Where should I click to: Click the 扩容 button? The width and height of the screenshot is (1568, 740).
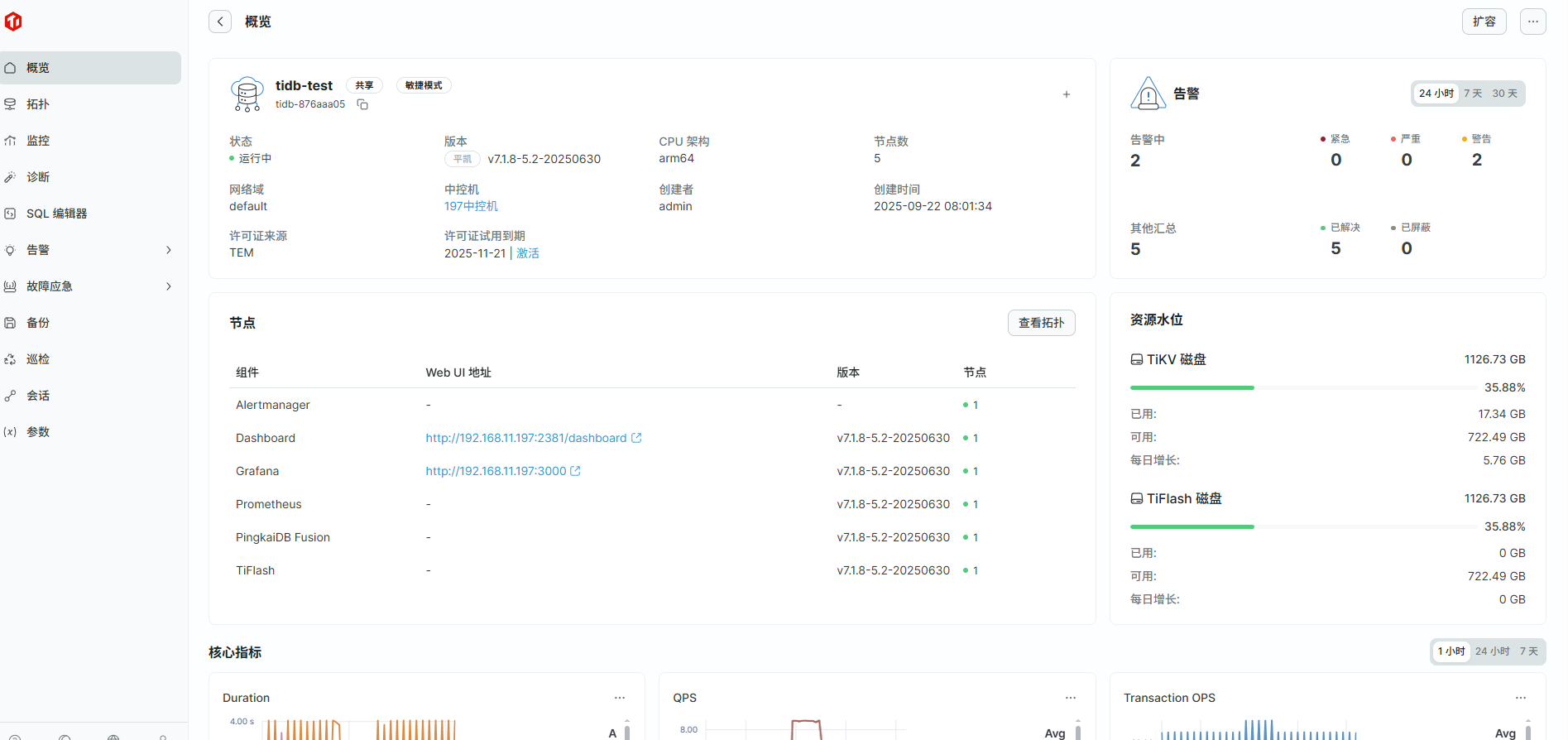pos(1484,22)
